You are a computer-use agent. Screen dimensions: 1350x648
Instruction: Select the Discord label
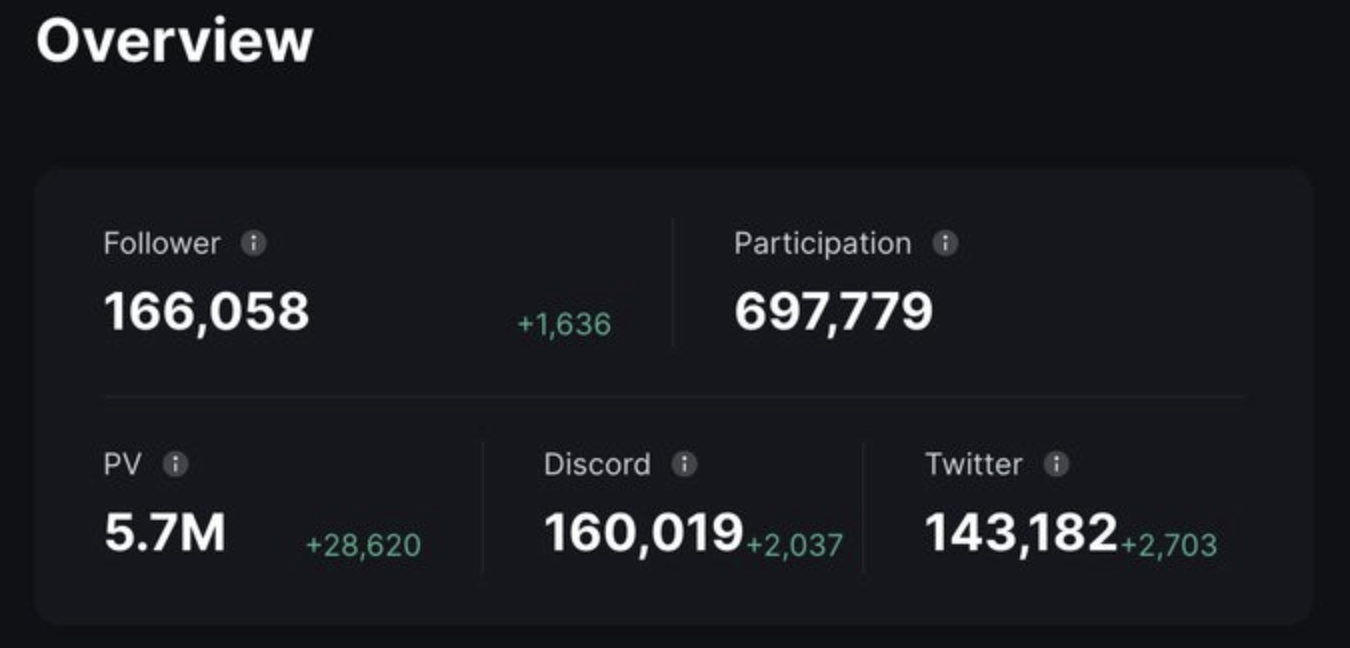click(x=597, y=464)
